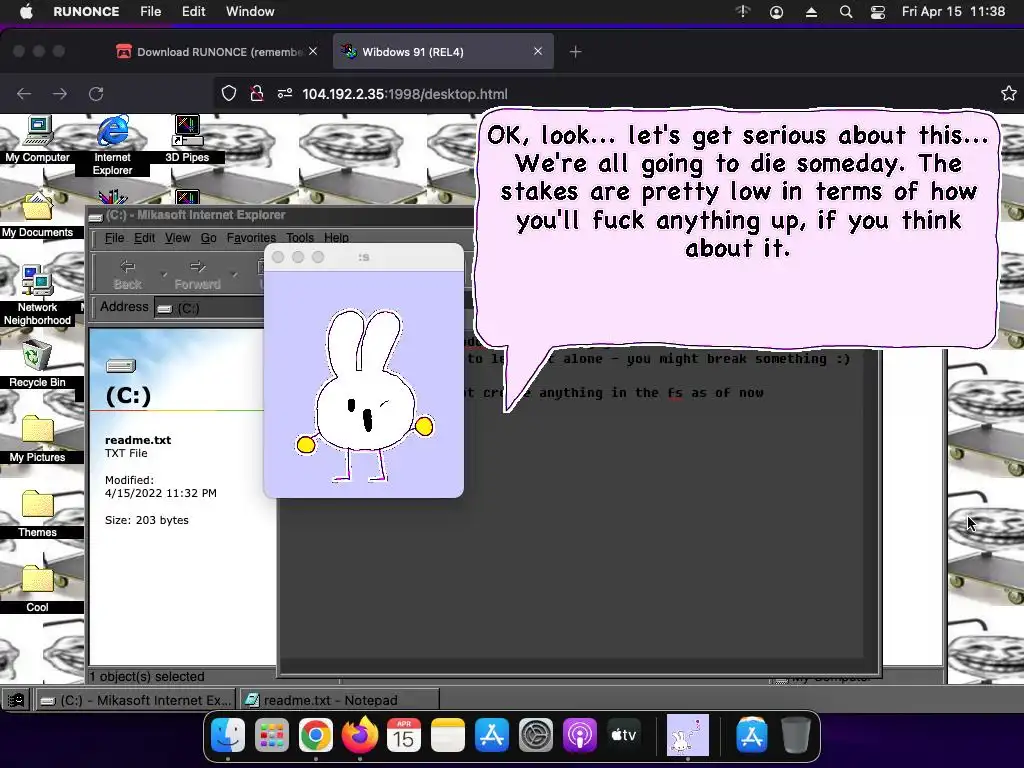Viewport: 1024px width, 768px height.
Task: Open the Network Neighborhood desktop icon
Action: [x=37, y=295]
